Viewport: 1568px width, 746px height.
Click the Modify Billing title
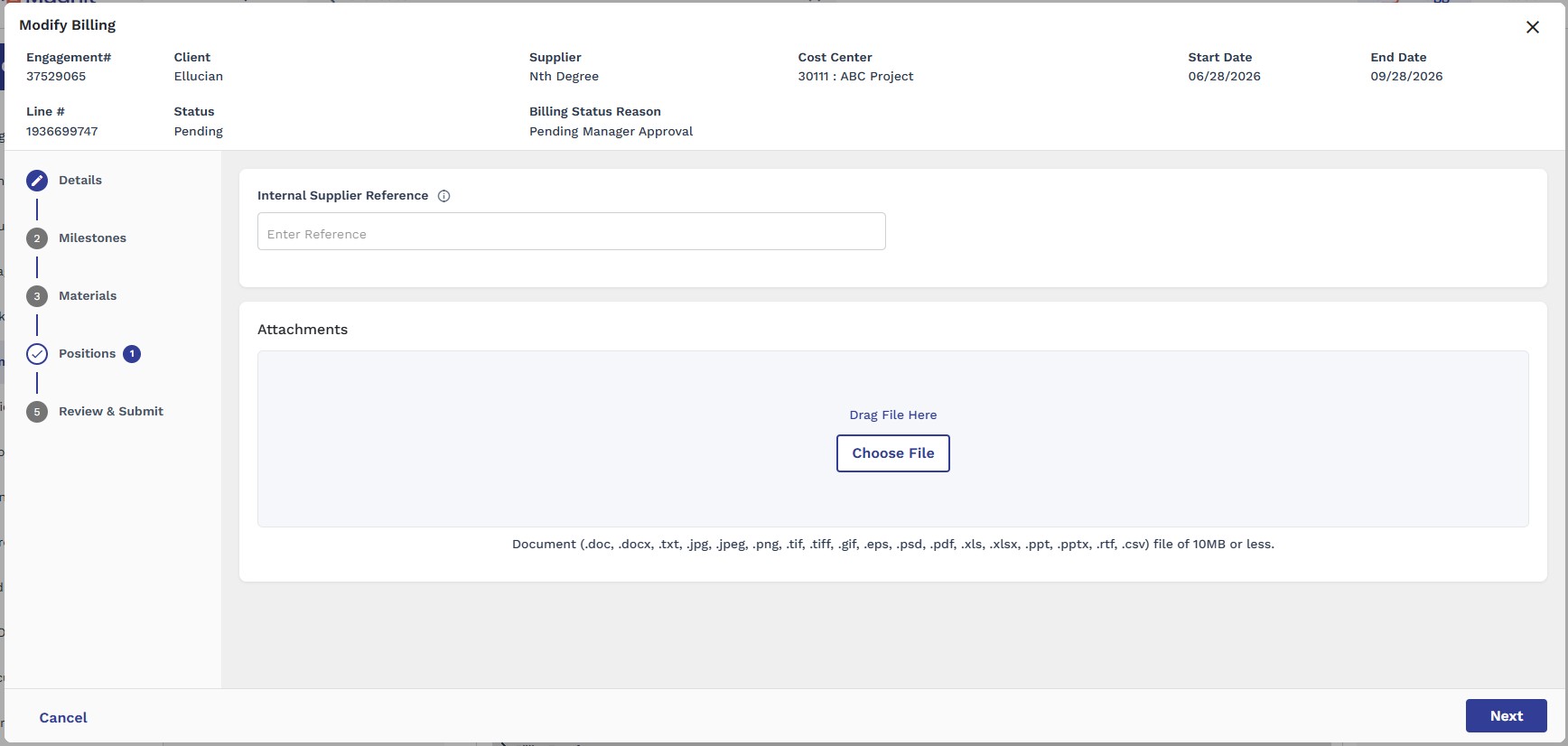(68, 25)
